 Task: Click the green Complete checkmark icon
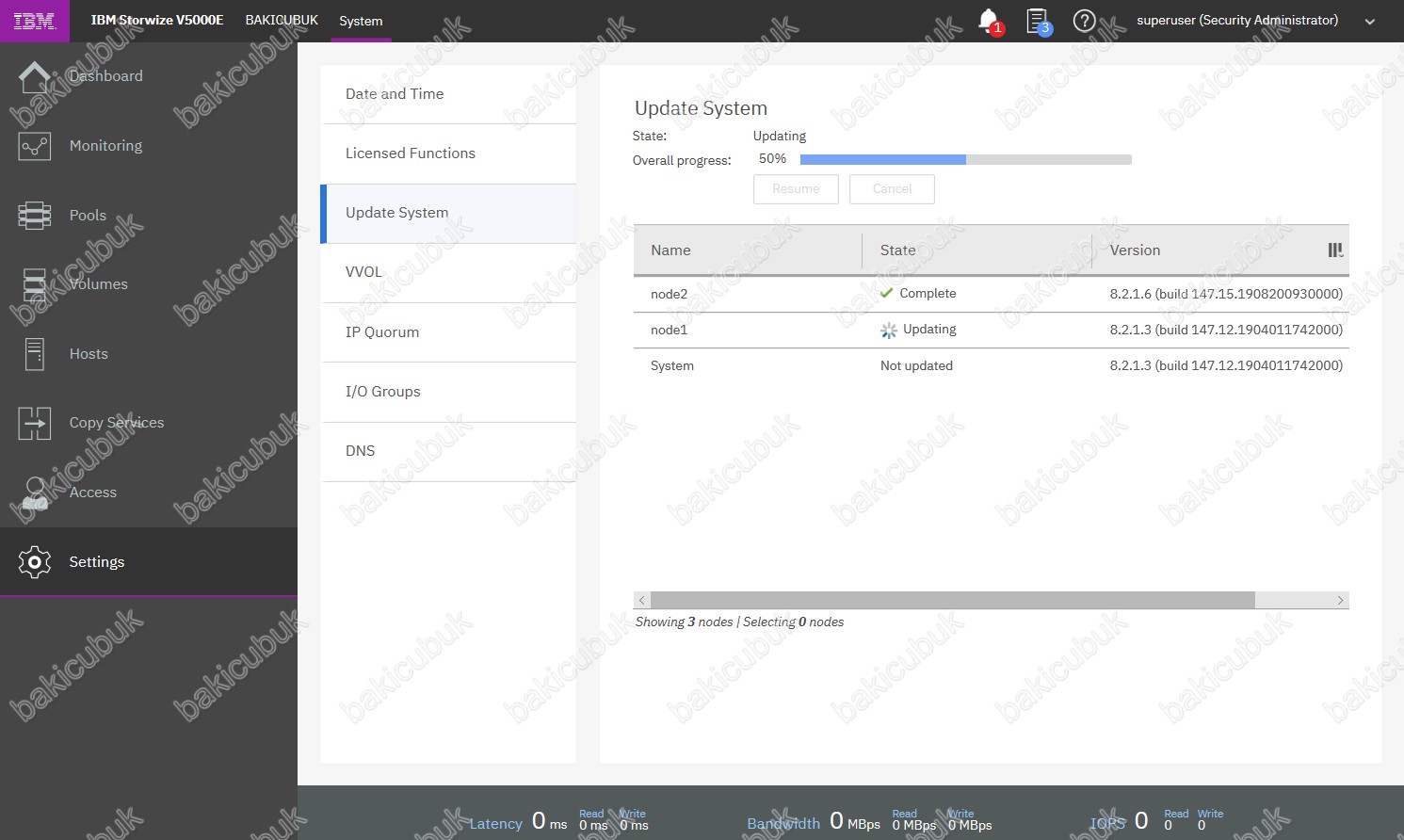[886, 293]
